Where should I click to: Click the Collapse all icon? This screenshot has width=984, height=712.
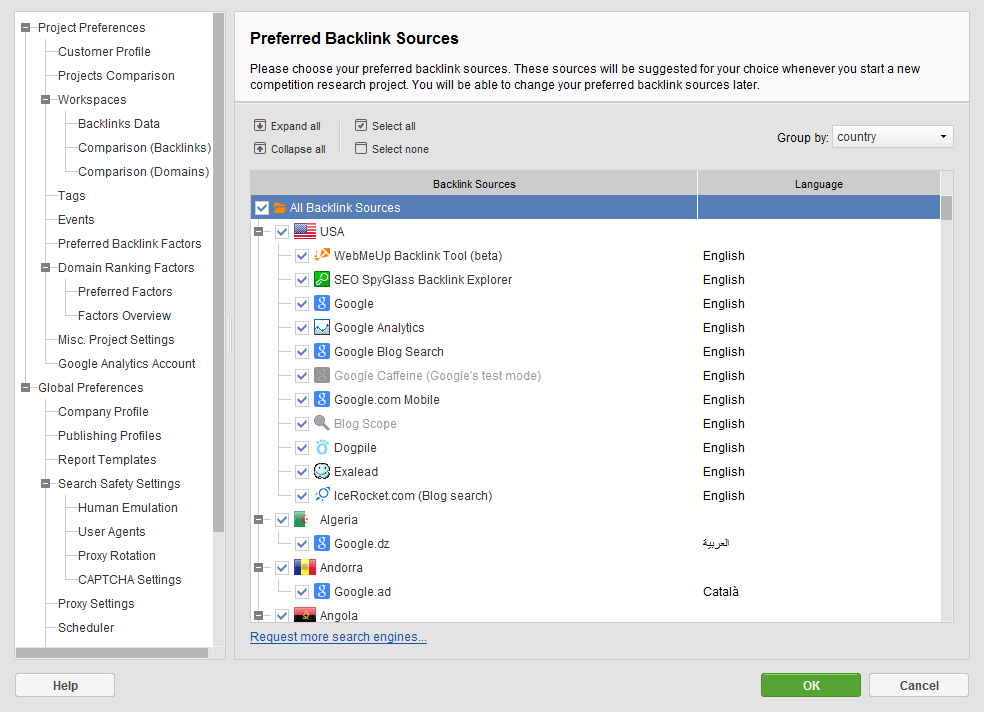coord(260,149)
